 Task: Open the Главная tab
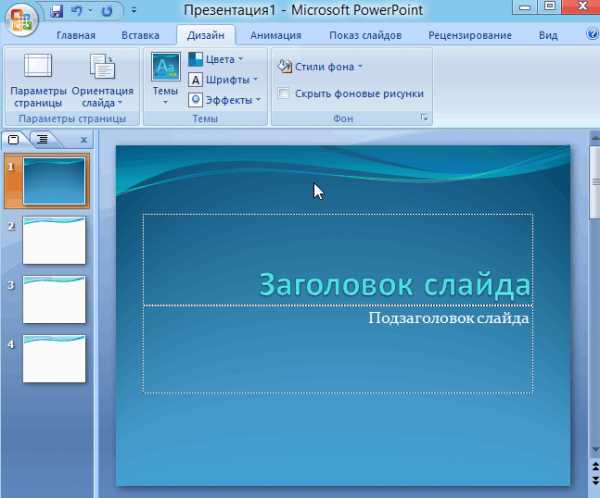76,35
